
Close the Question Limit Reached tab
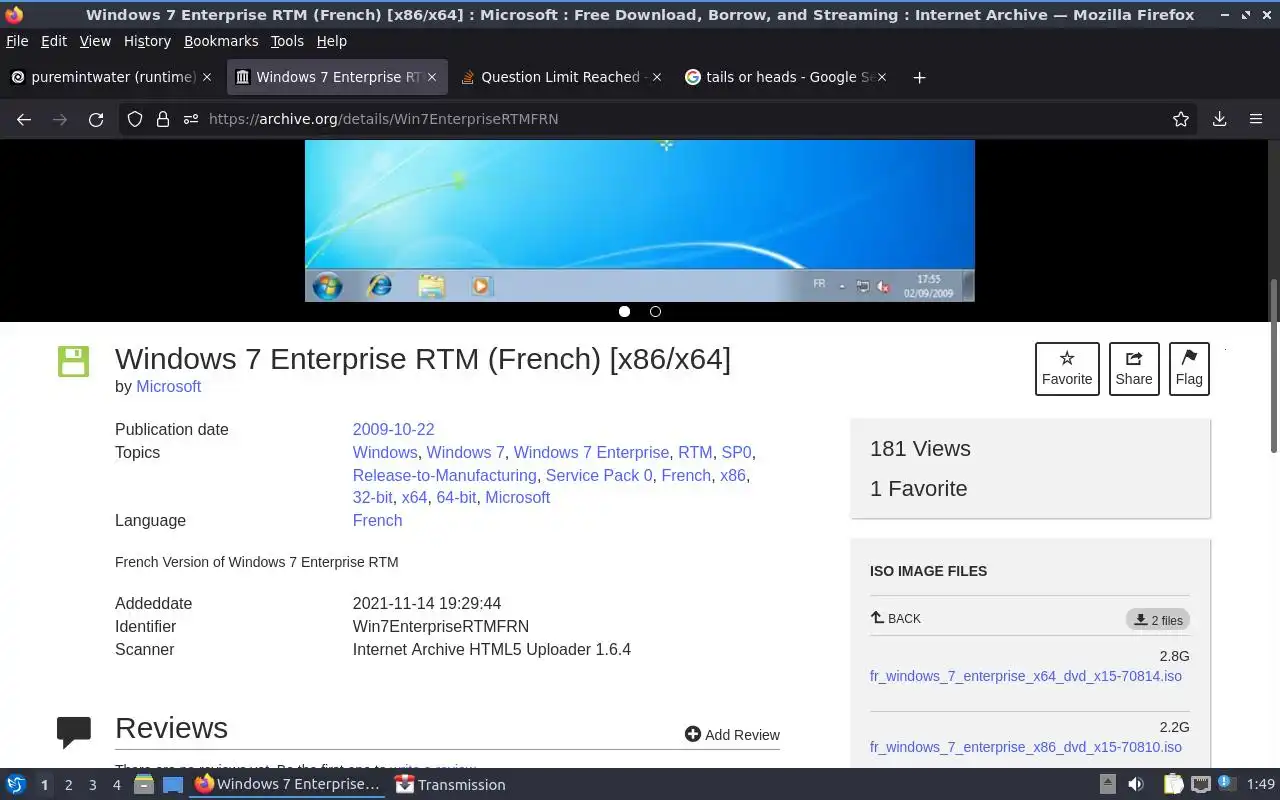[657, 77]
